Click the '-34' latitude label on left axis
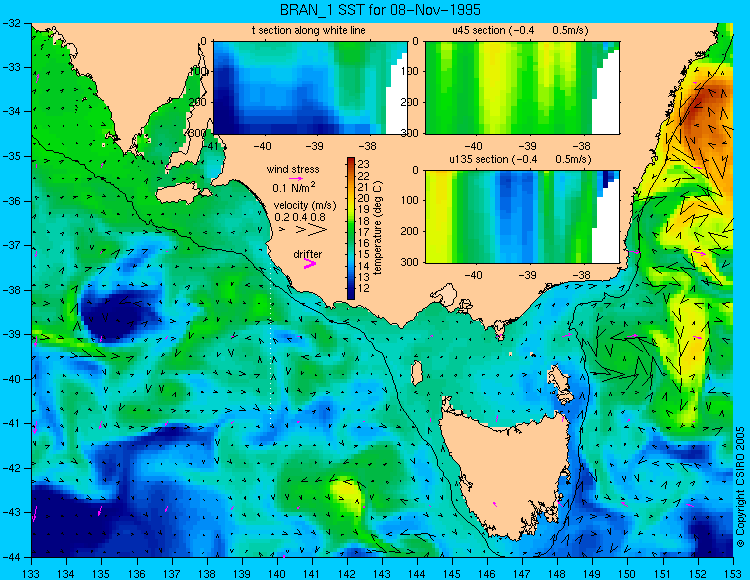 (x=13, y=111)
